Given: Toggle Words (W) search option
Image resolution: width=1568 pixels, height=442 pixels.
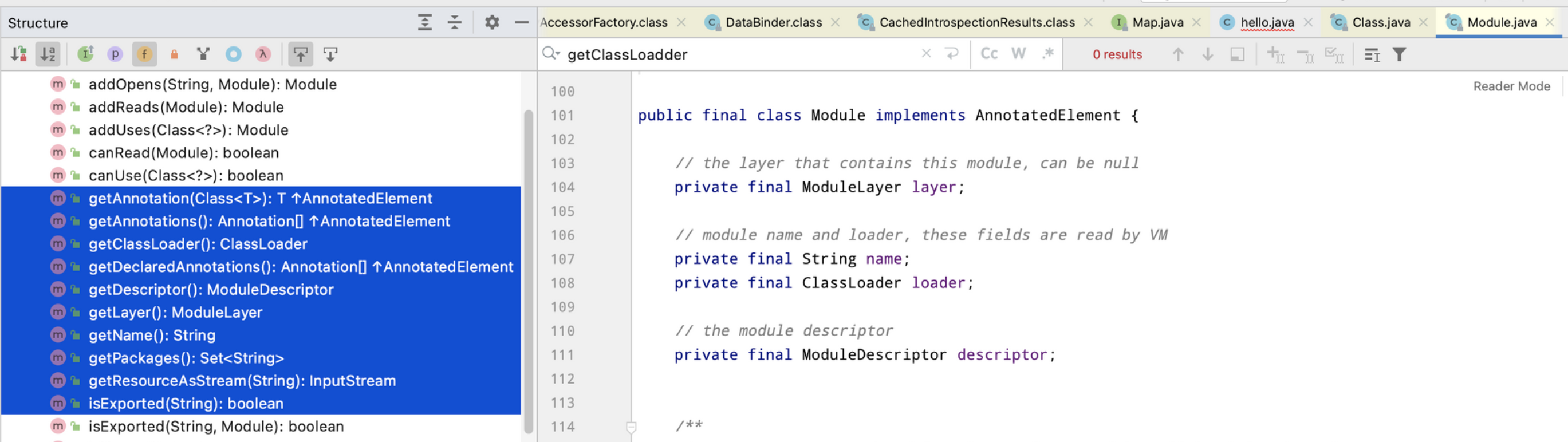Looking at the screenshot, I should 1018,54.
